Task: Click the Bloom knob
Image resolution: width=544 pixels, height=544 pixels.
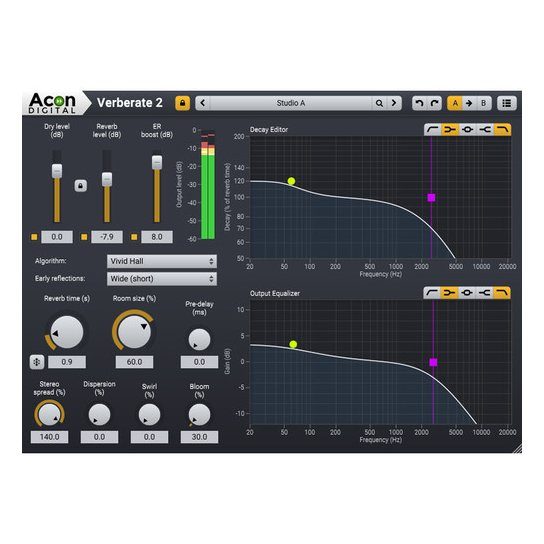Action: [x=199, y=415]
